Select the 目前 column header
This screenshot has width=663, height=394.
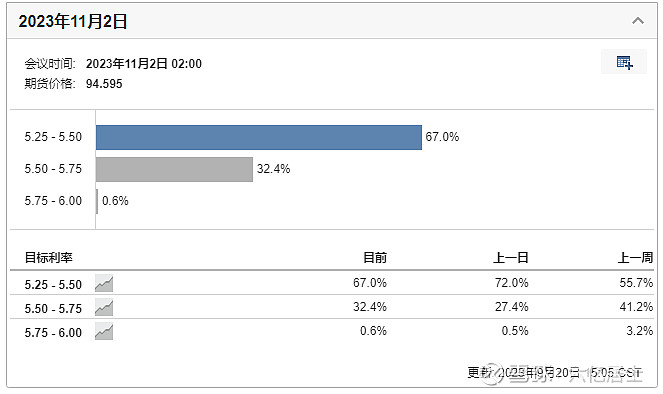(x=375, y=257)
